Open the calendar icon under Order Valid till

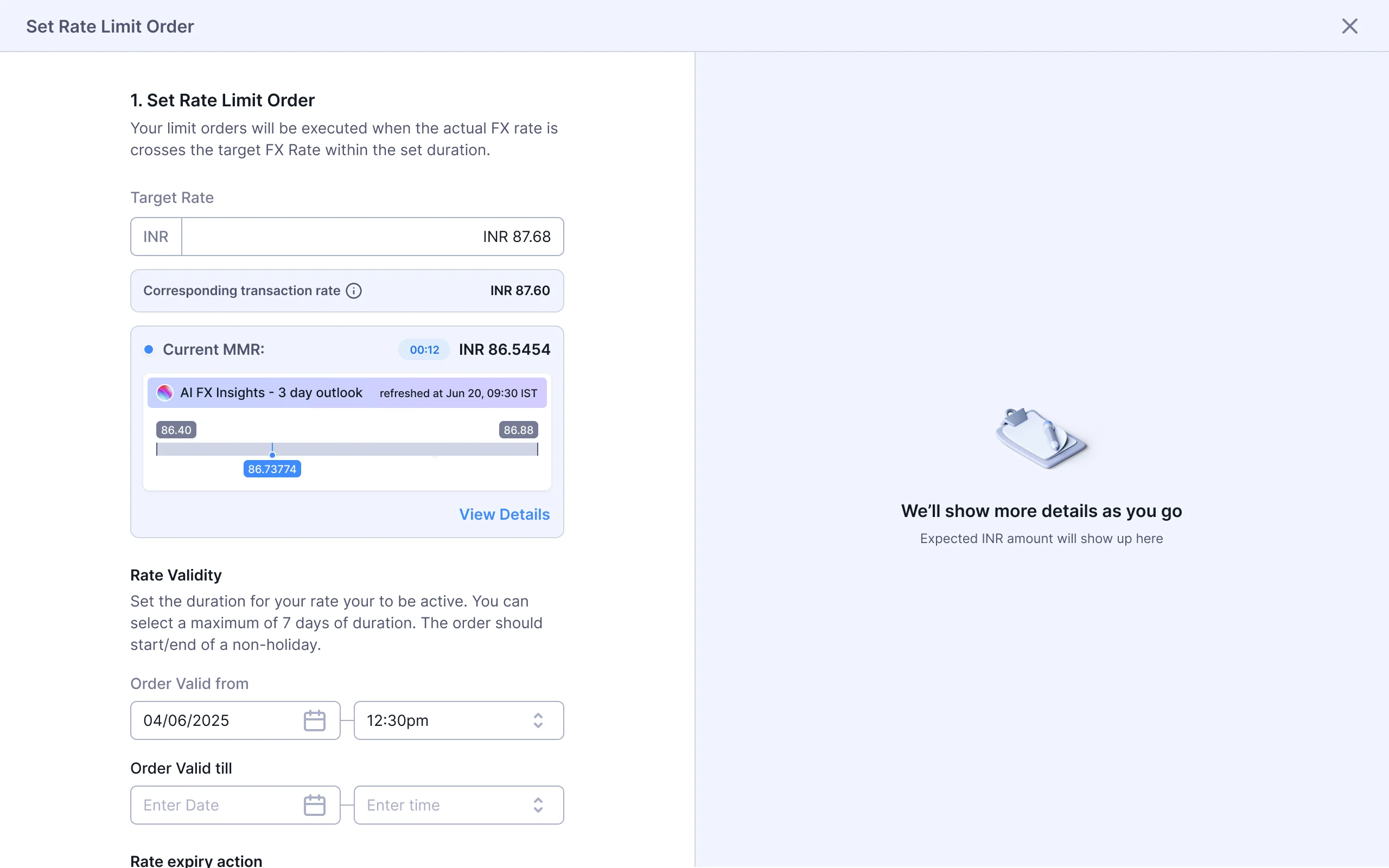pos(315,805)
